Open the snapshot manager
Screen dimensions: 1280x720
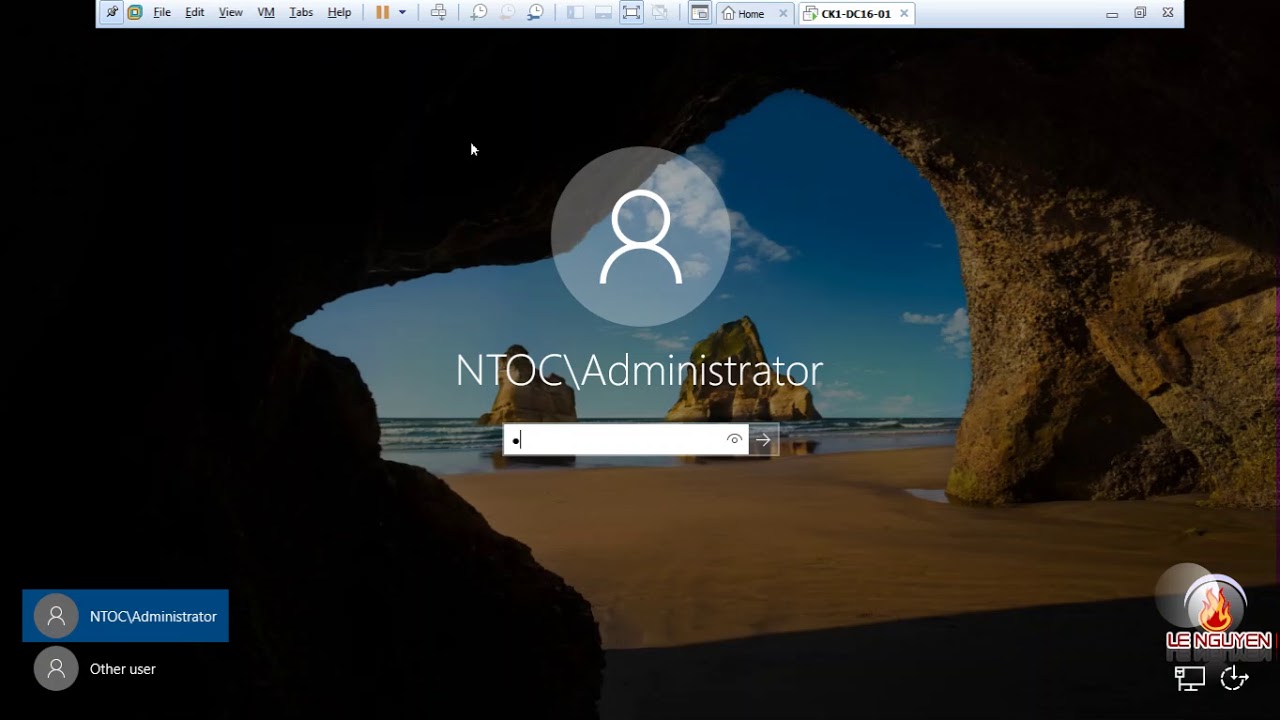[x=536, y=13]
